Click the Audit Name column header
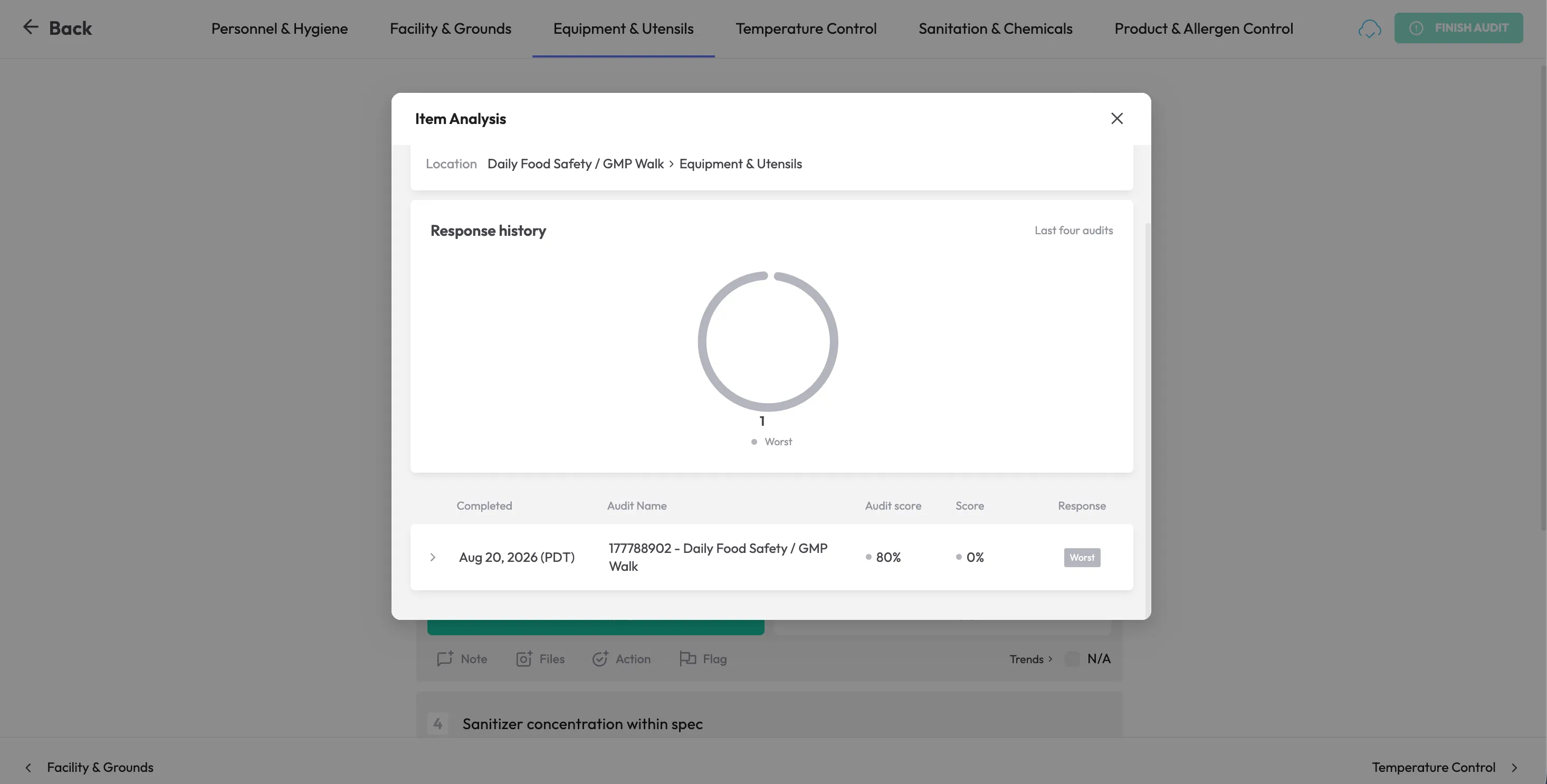 [x=636, y=505]
